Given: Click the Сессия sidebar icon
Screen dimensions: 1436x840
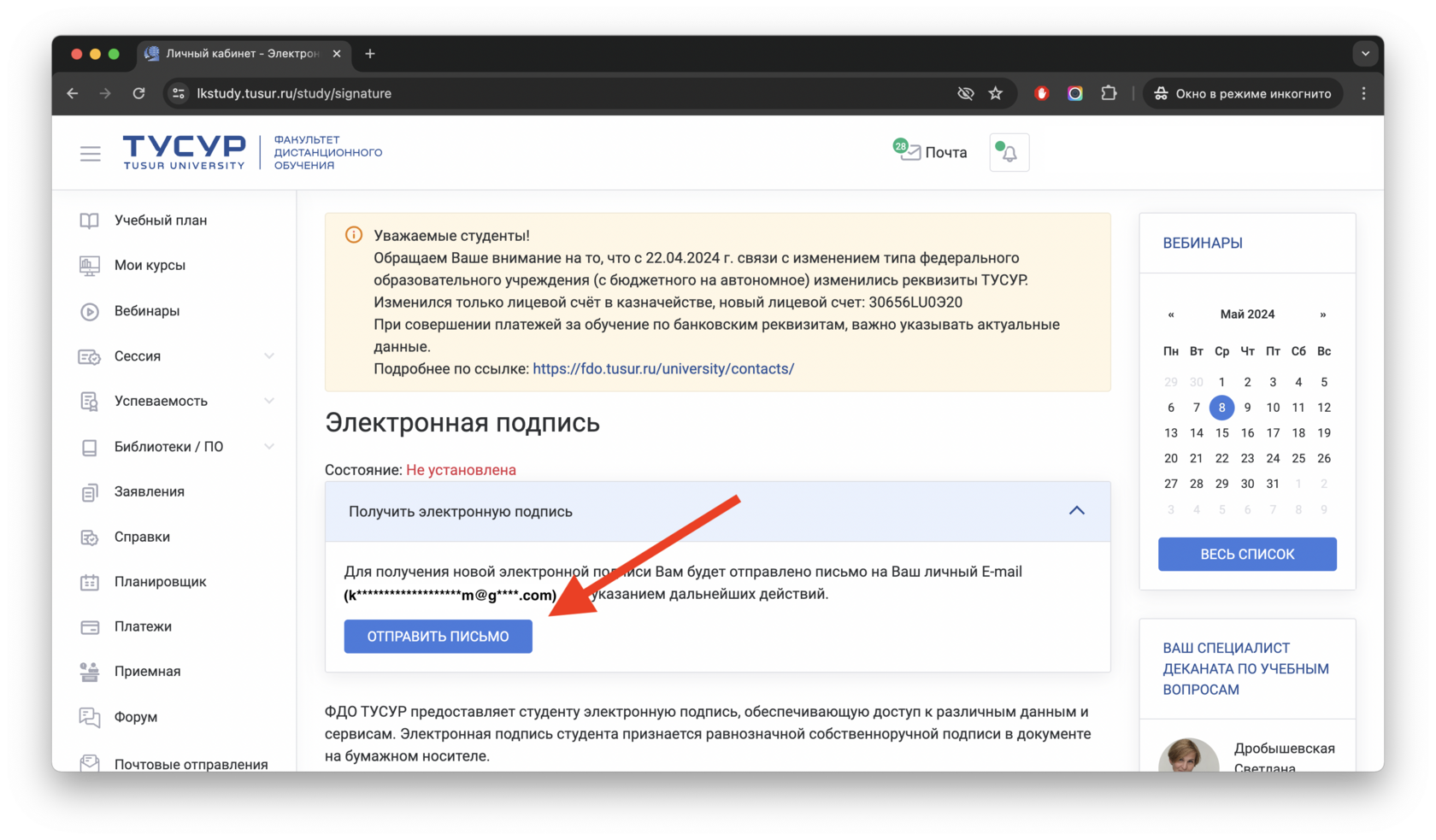Looking at the screenshot, I should coord(90,356).
